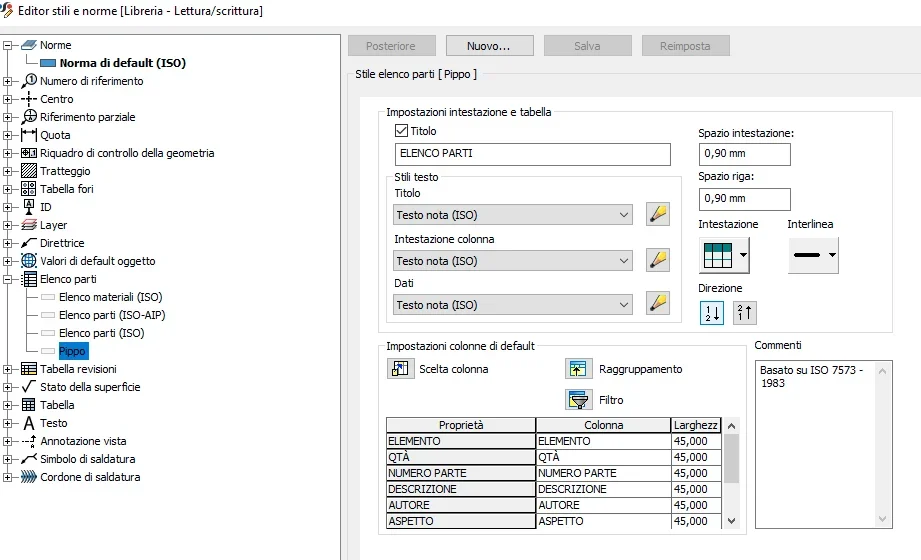Select the Pippo style
921x560 pixels.
tap(73, 351)
